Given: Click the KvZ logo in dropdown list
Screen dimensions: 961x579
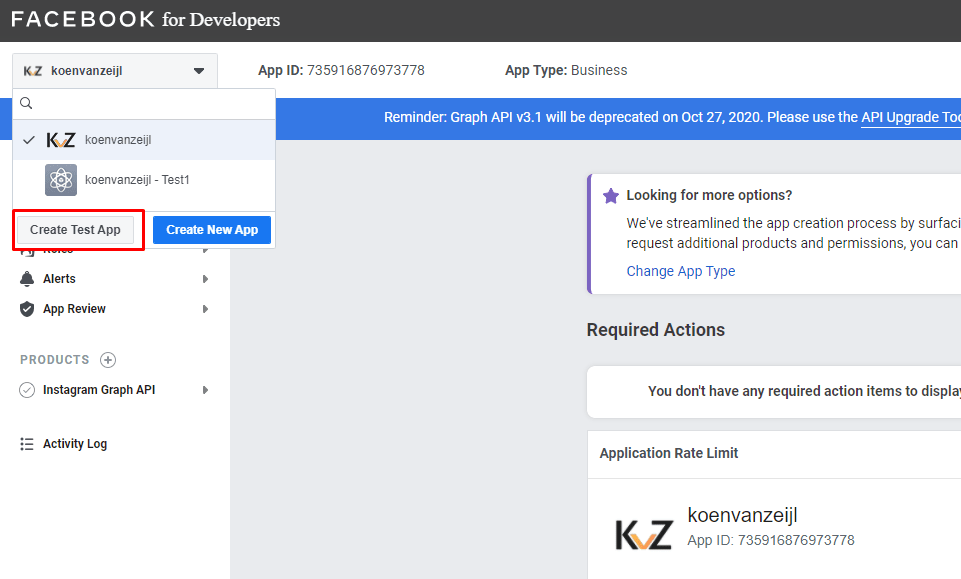Looking at the screenshot, I should [x=61, y=140].
